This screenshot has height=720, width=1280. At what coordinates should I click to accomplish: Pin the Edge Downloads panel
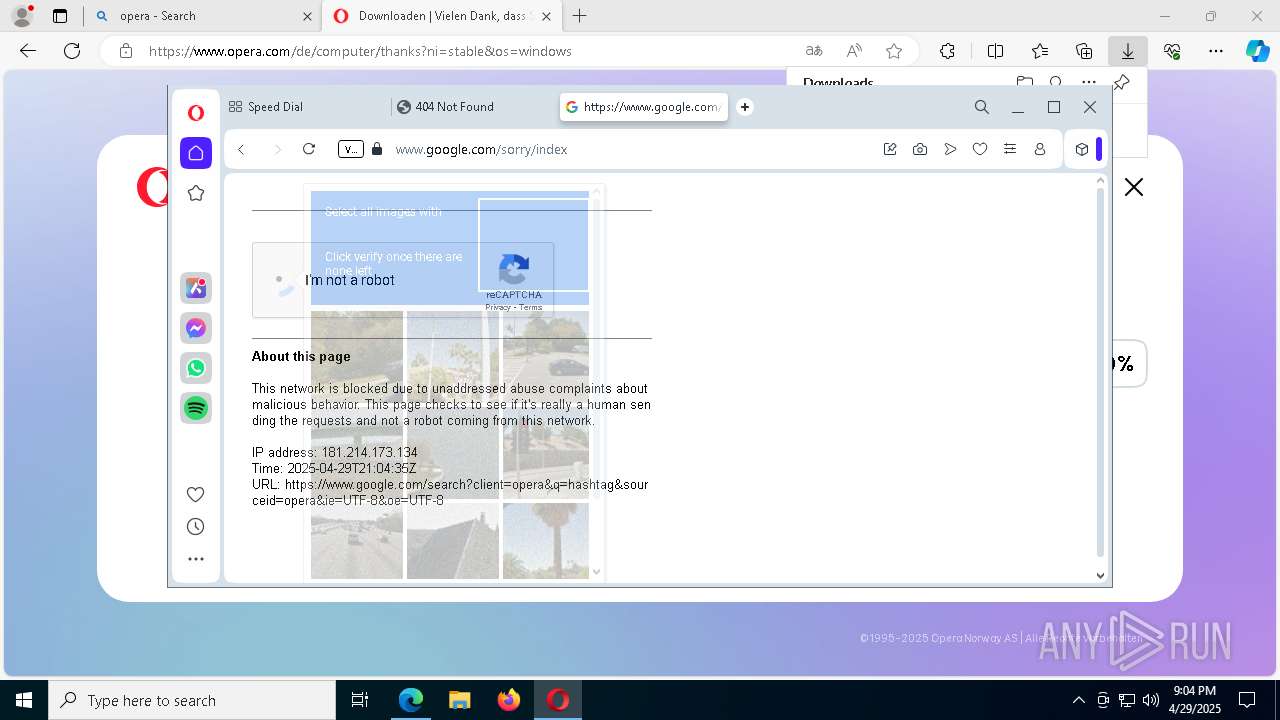(1121, 83)
